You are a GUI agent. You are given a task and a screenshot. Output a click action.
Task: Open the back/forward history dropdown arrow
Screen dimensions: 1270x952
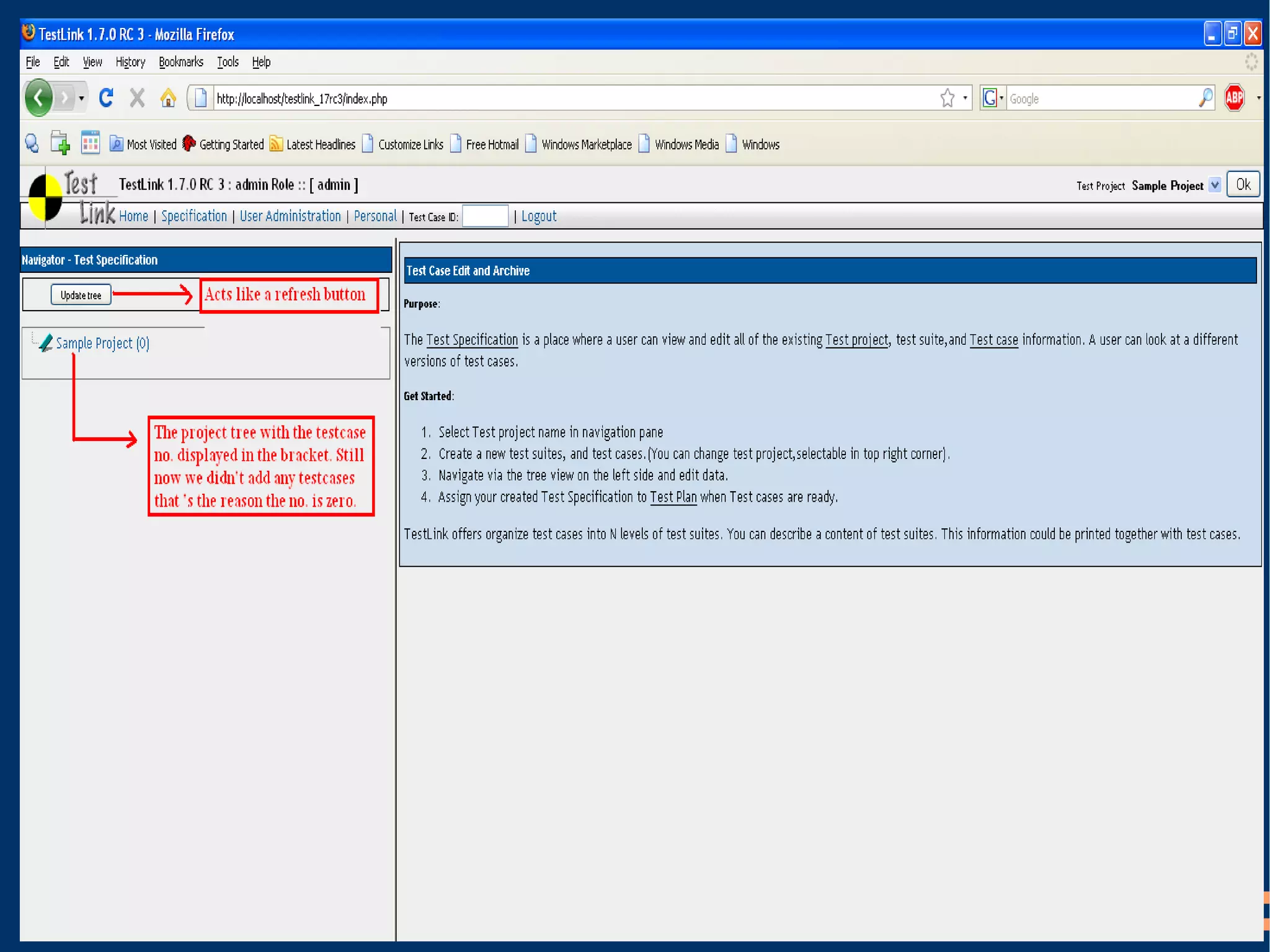(x=81, y=98)
